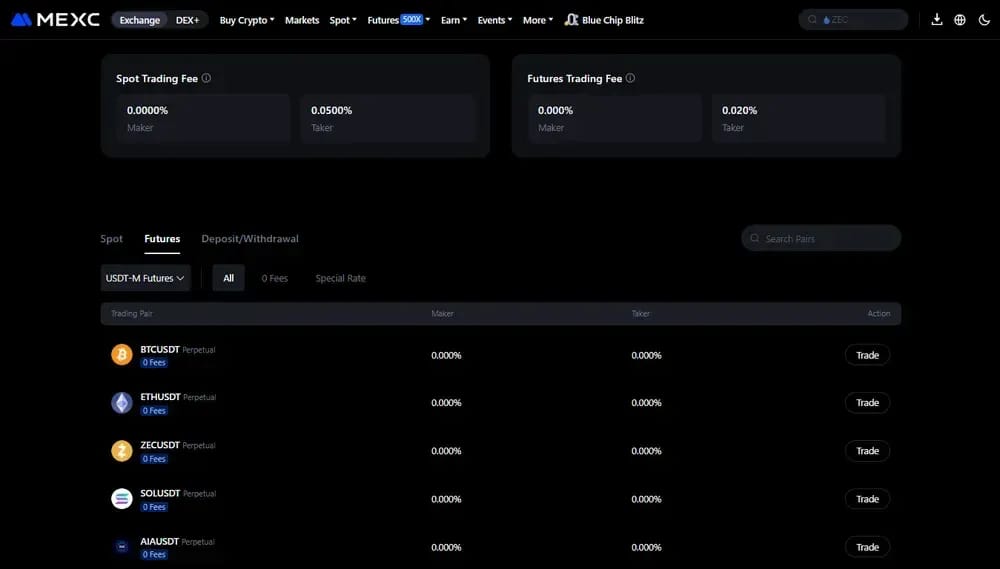Expand the More menu

tap(538, 20)
